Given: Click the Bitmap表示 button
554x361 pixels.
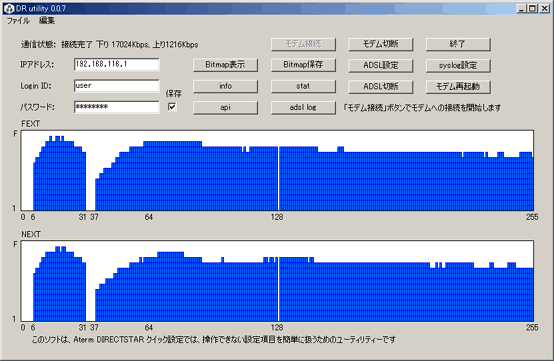Looking at the screenshot, I should tap(225, 65).
